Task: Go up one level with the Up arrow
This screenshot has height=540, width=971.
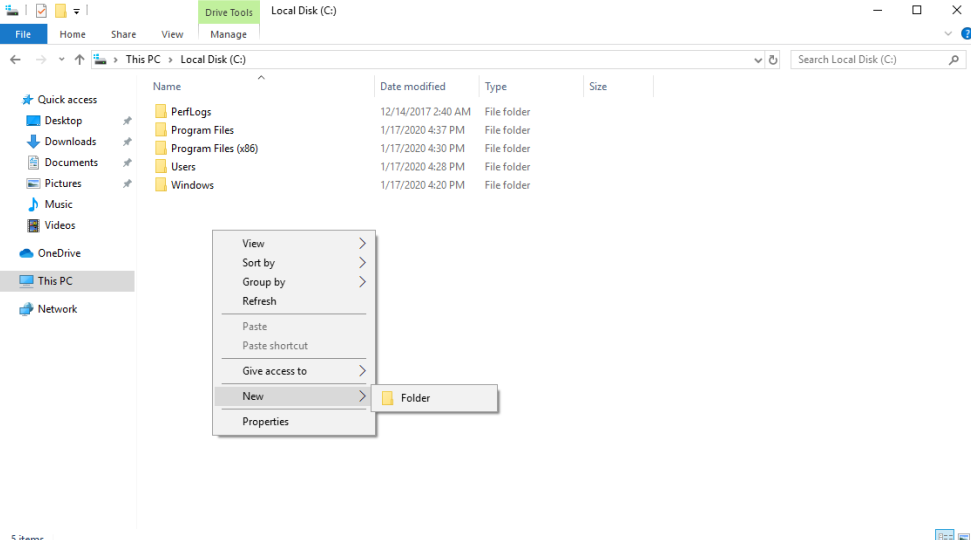Action: [x=79, y=60]
